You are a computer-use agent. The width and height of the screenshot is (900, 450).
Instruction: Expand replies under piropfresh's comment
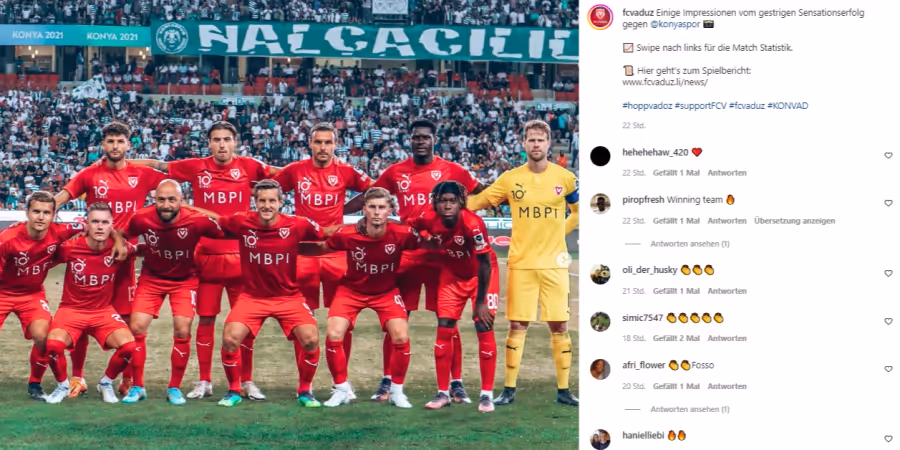coord(689,244)
